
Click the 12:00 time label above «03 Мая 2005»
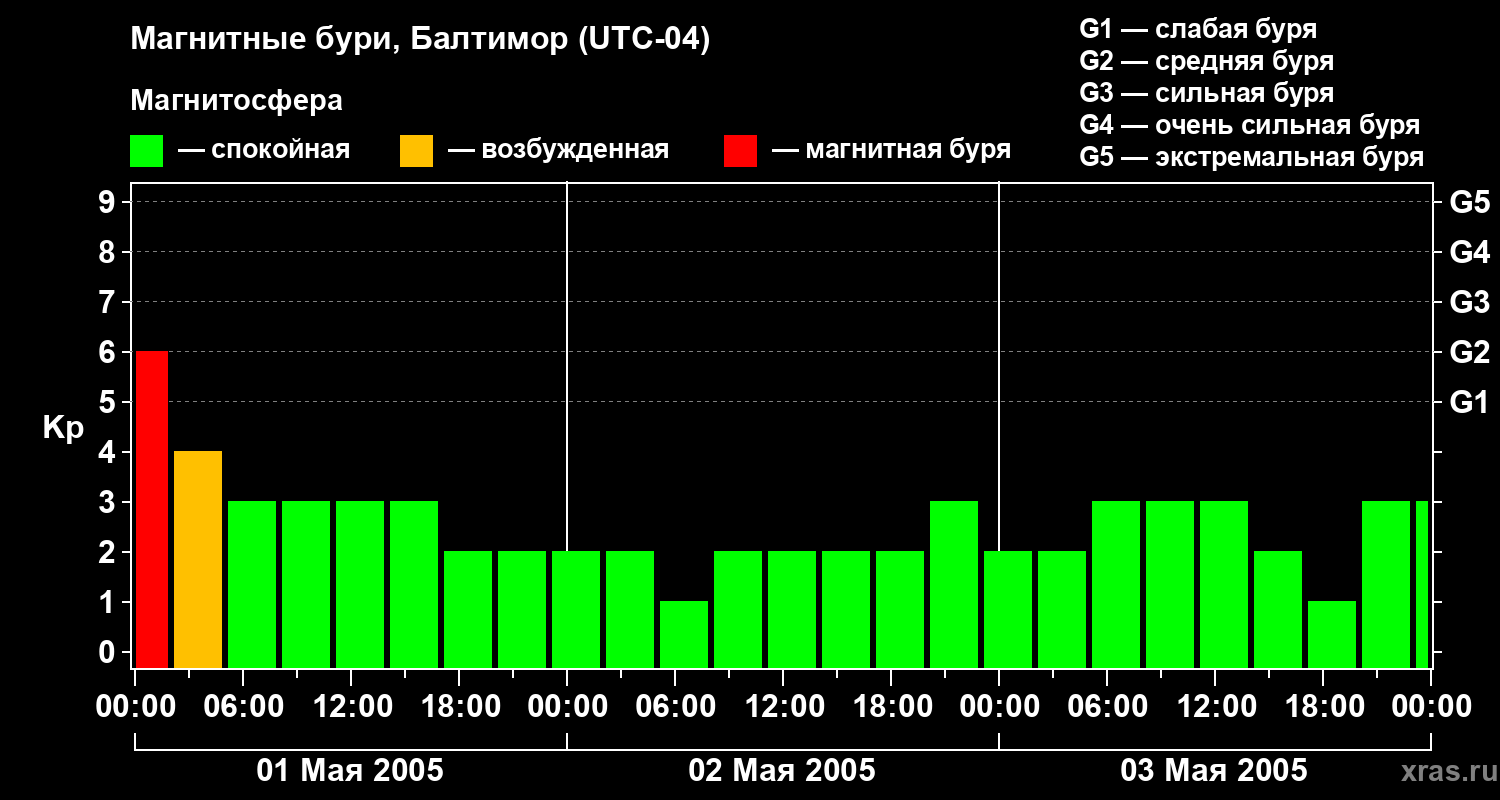pyautogui.click(x=1215, y=707)
